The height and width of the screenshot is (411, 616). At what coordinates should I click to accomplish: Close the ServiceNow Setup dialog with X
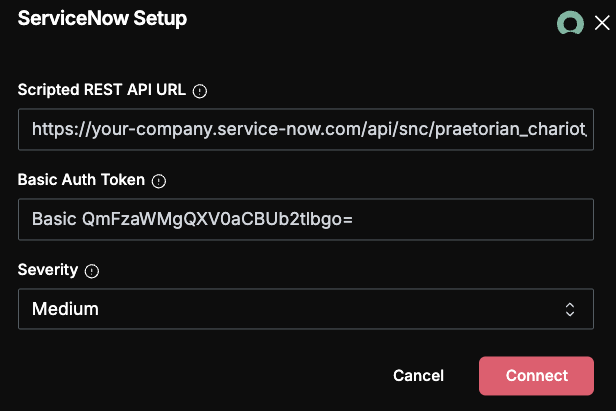click(x=602, y=23)
